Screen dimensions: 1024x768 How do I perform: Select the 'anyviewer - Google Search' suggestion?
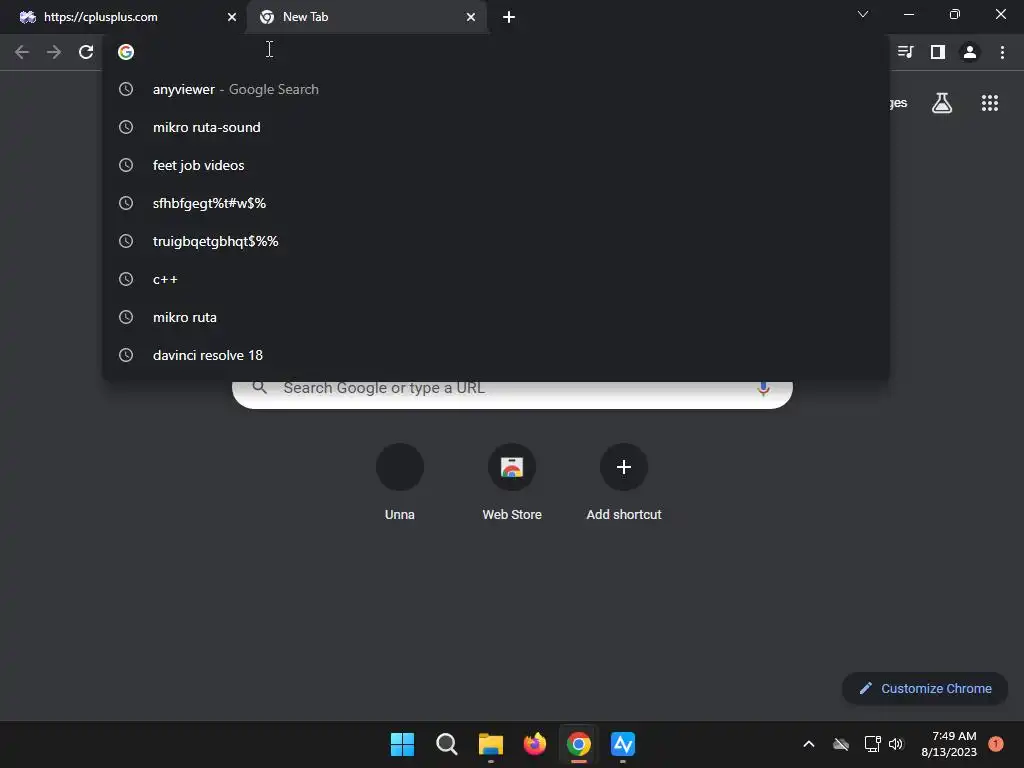point(496,89)
